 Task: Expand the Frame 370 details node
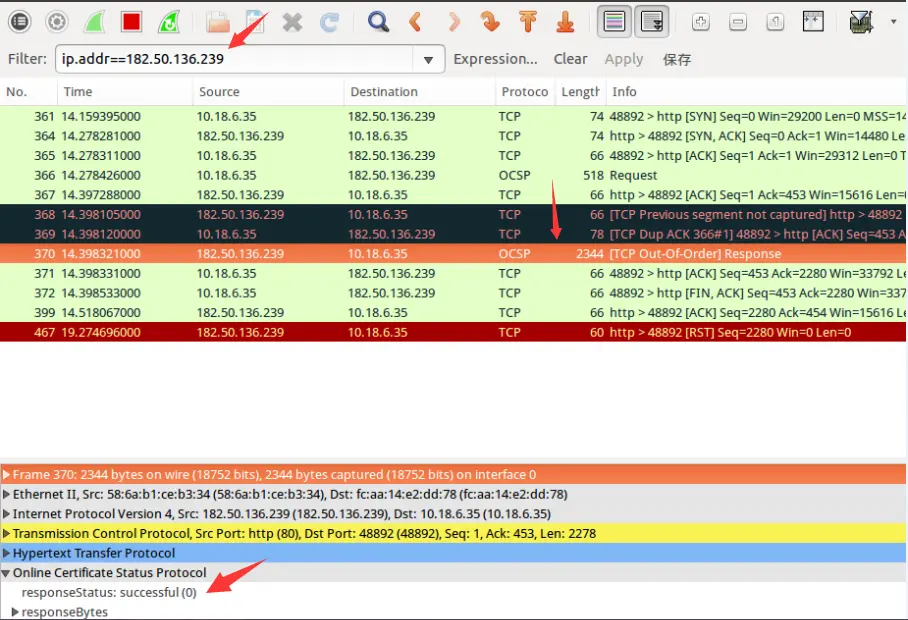[6, 475]
